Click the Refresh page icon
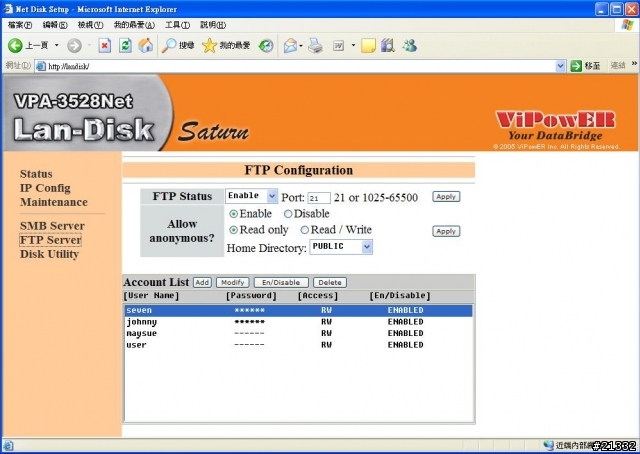Image resolution: width=640 pixels, height=454 pixels. [x=125, y=45]
